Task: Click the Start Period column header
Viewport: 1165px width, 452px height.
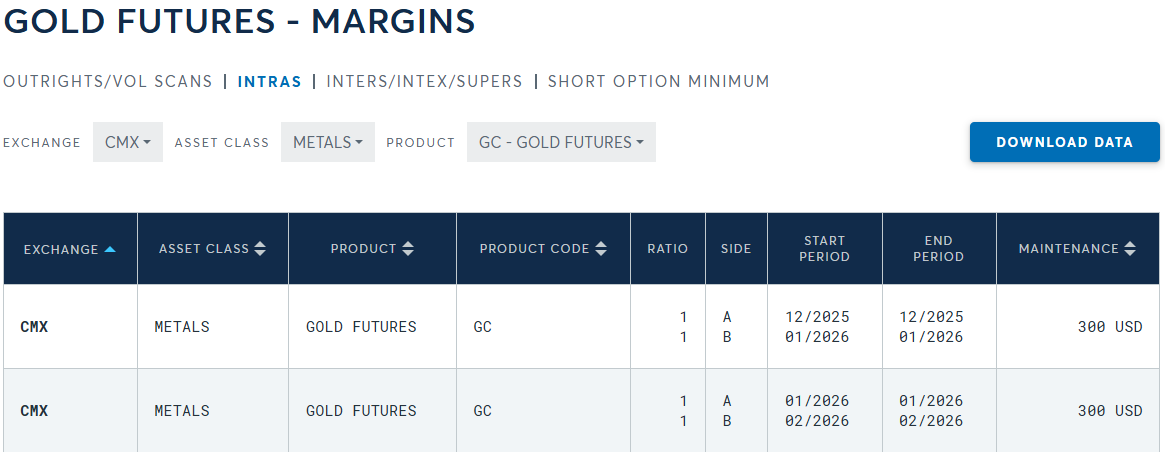Action: [824, 249]
